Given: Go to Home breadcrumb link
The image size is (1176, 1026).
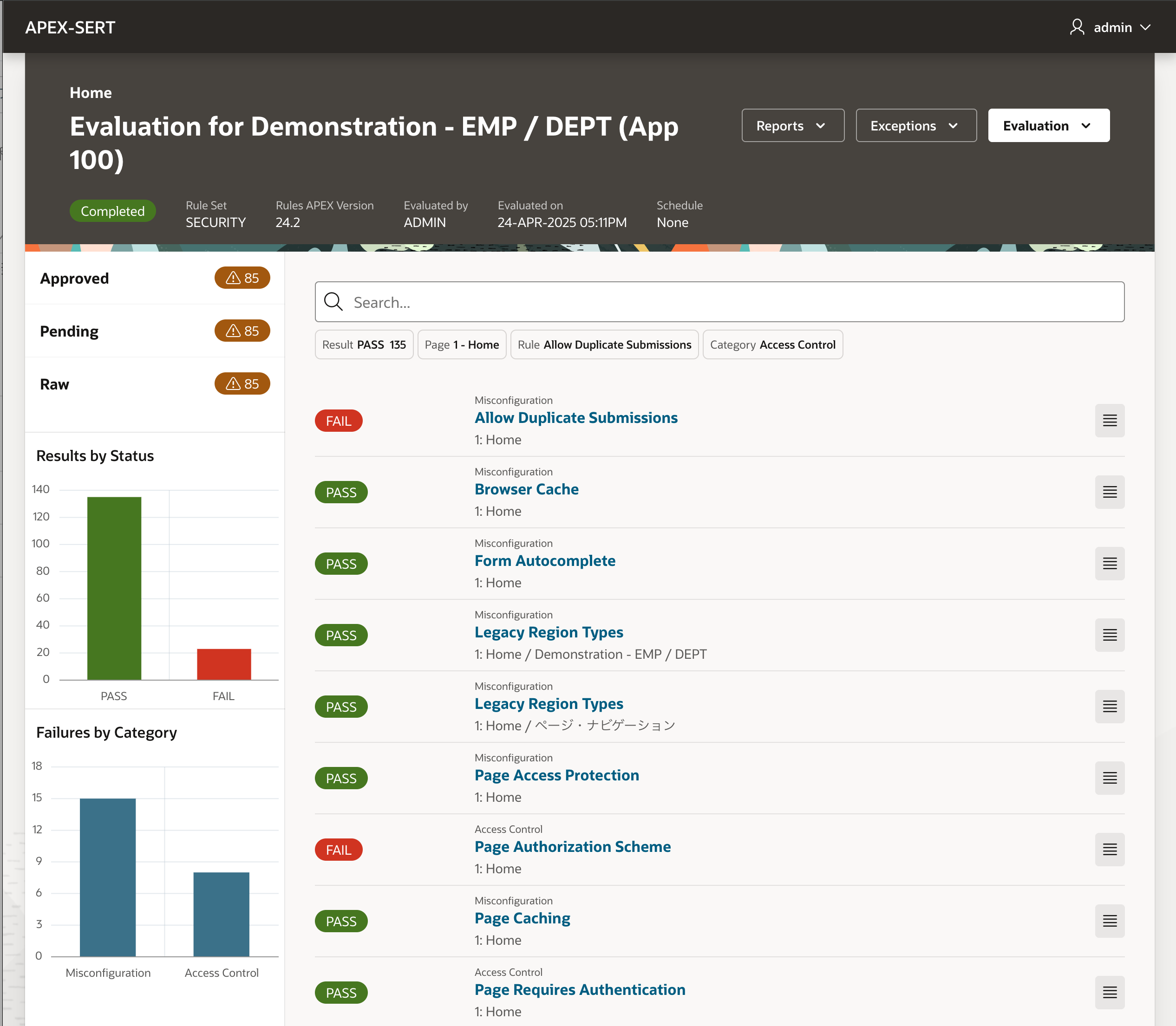Looking at the screenshot, I should (91, 93).
